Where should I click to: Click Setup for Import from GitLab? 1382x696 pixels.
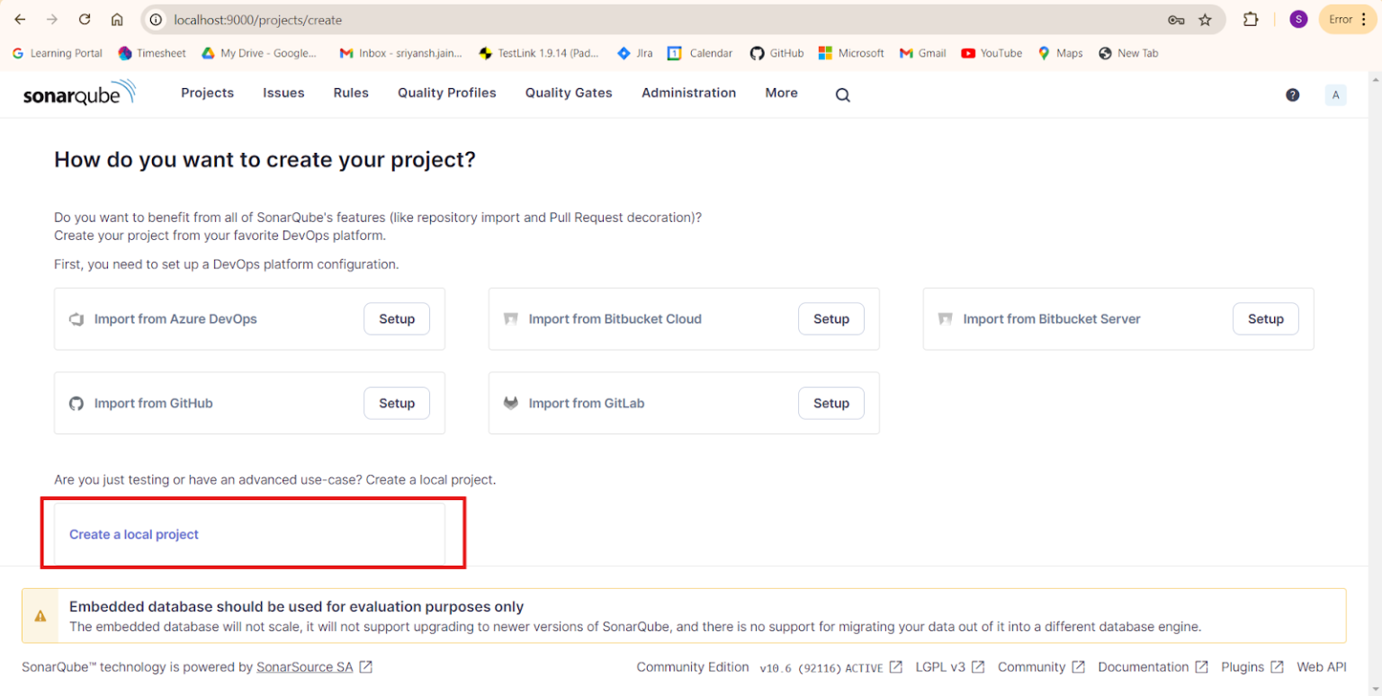tap(830, 403)
